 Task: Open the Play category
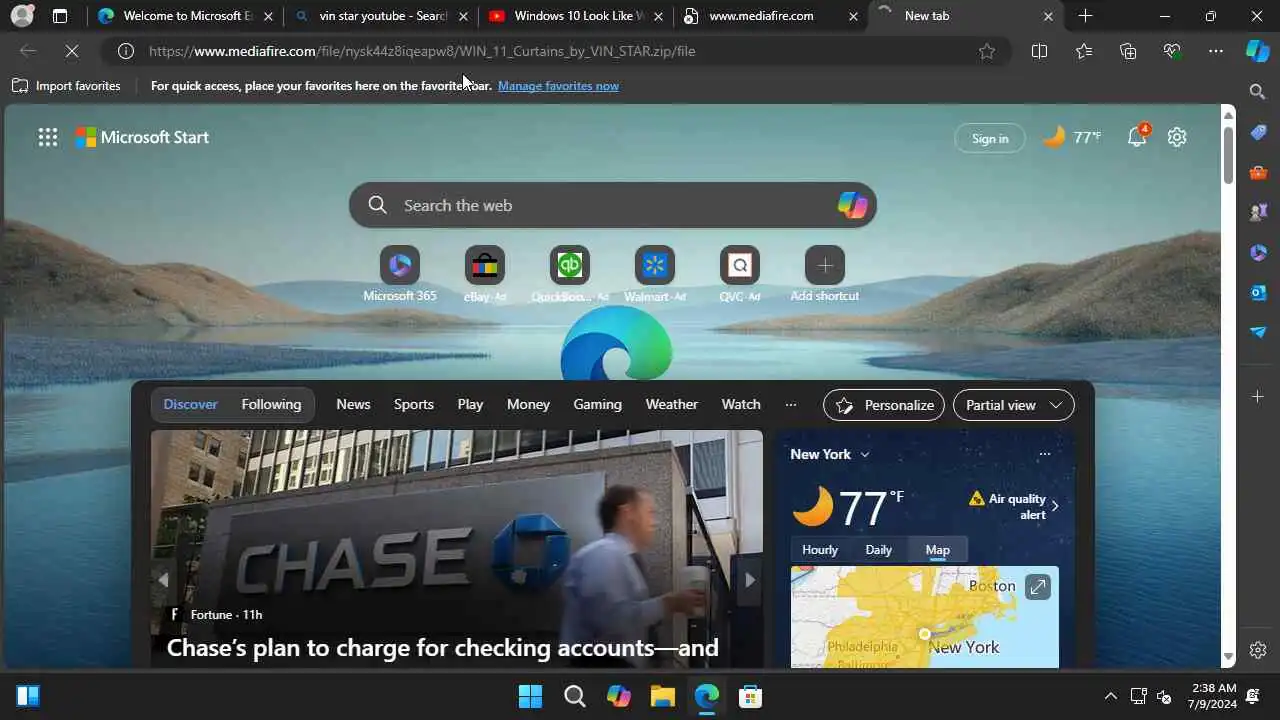(470, 404)
